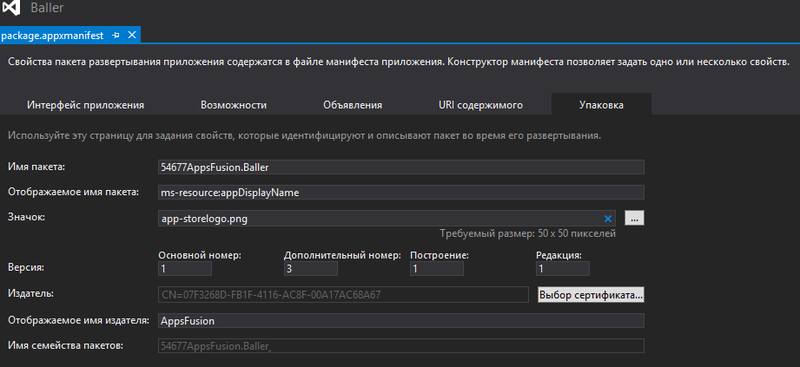Click the Используйте эту страницу description text

[x=305, y=136]
